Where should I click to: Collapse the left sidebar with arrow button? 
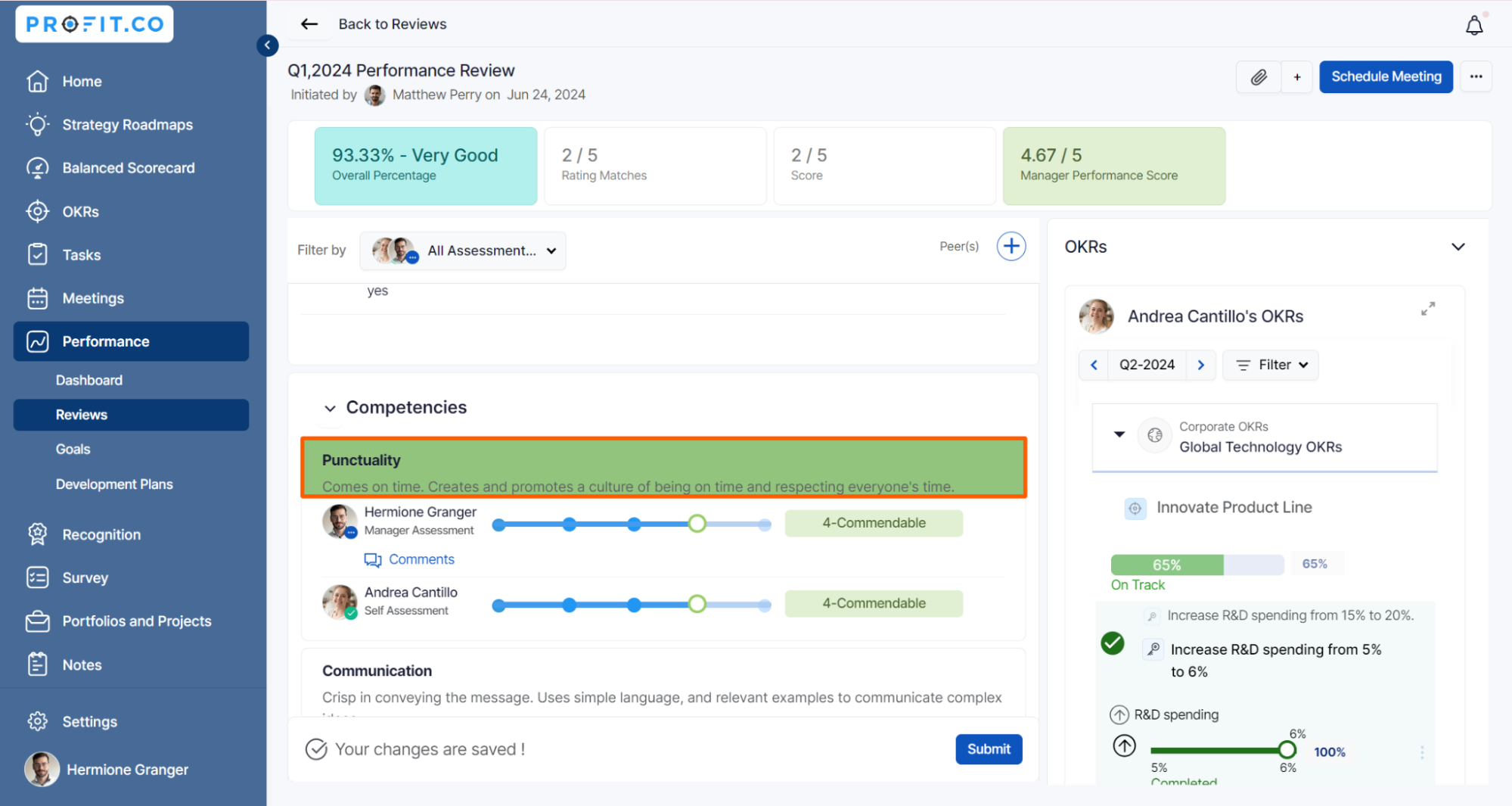click(x=267, y=45)
